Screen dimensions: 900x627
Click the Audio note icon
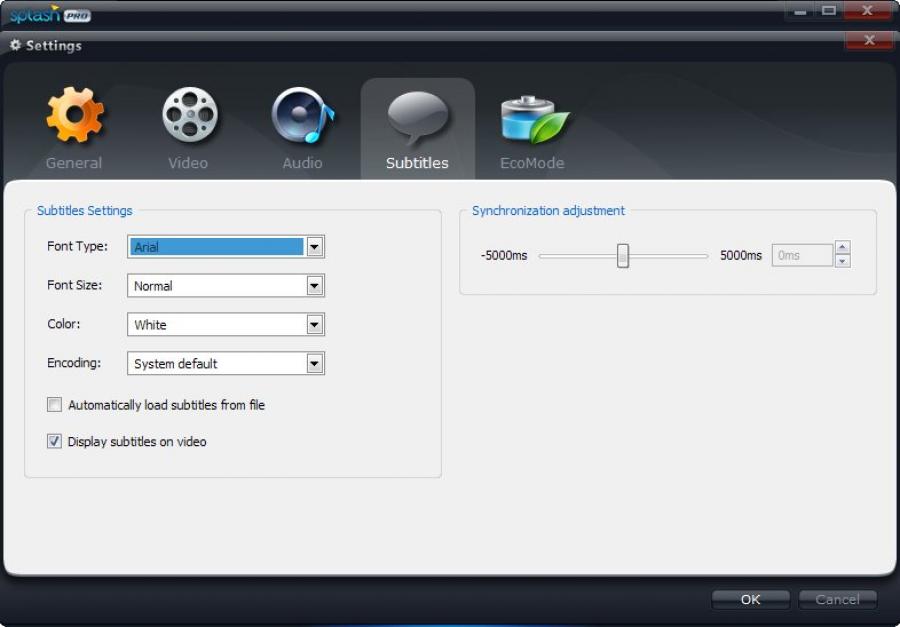pos(302,112)
